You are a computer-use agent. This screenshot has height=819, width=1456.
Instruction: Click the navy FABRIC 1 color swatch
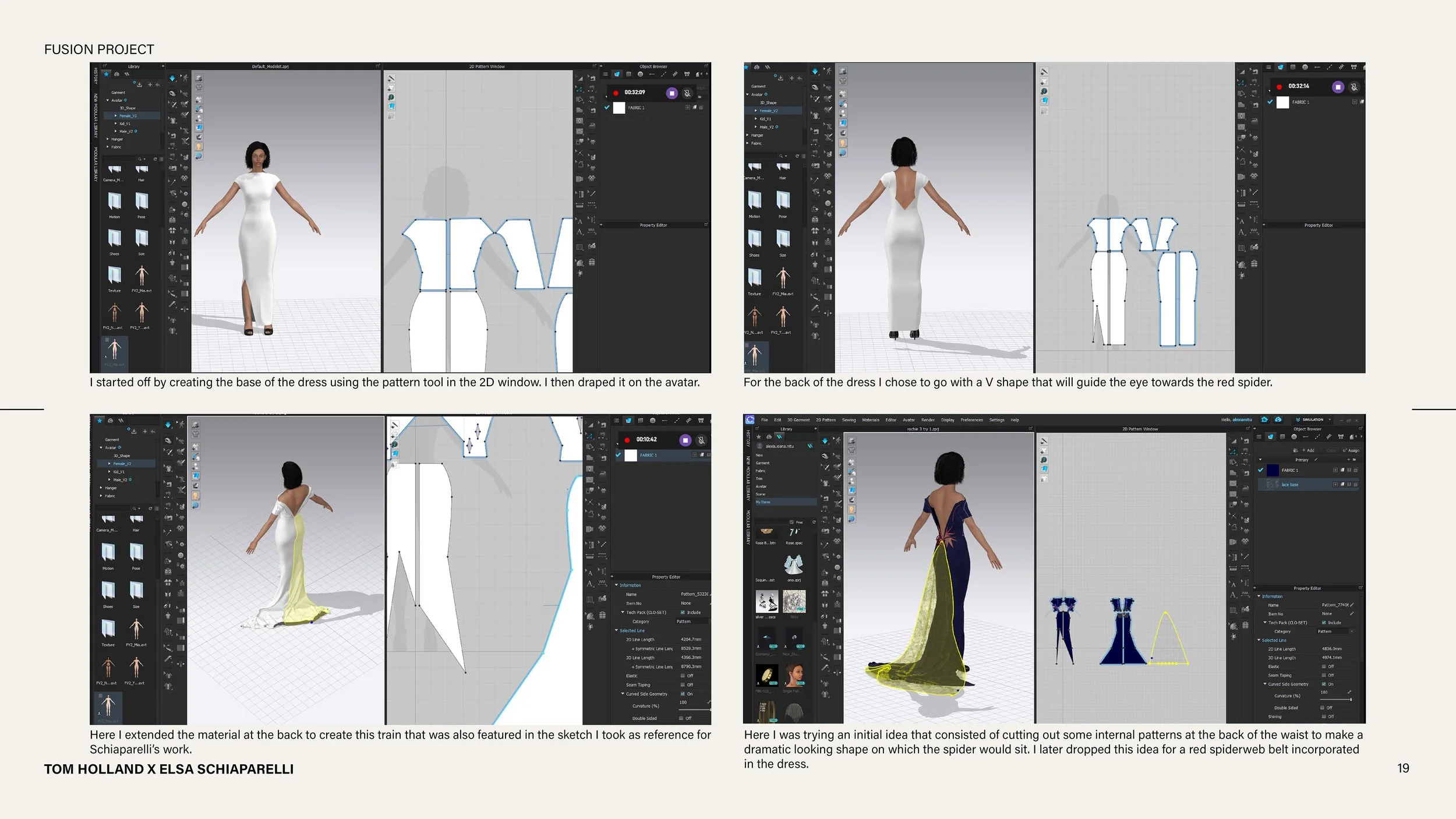pos(1273,470)
